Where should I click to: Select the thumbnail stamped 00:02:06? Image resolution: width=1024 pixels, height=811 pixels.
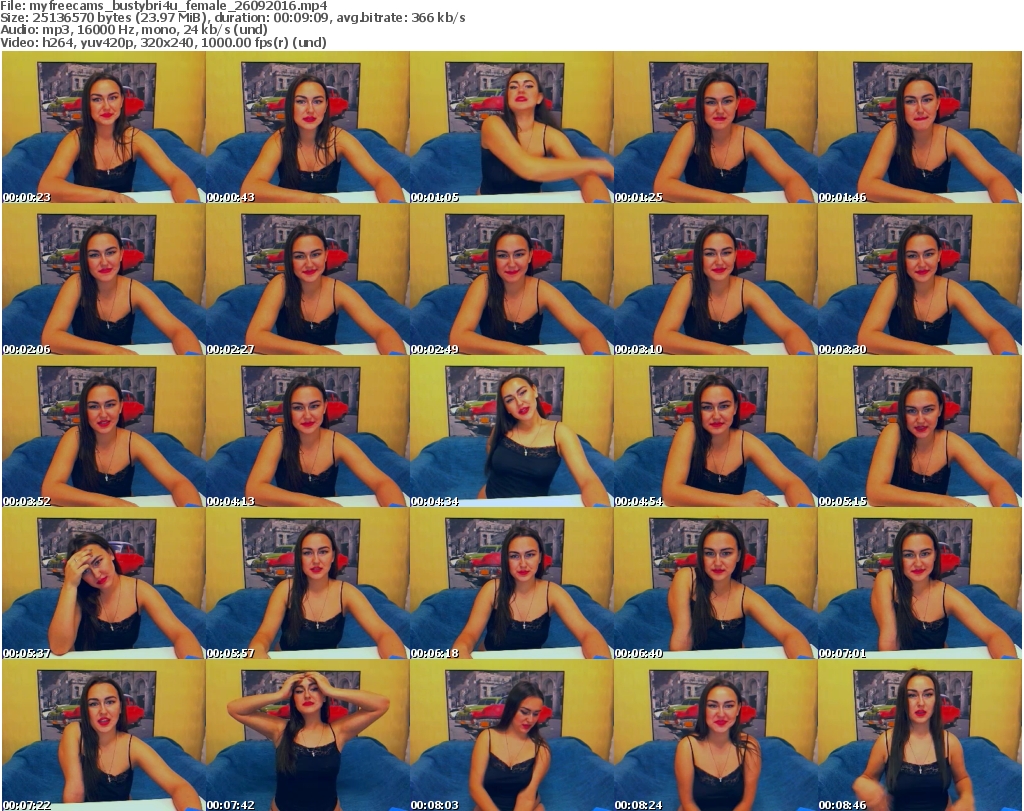click(x=104, y=279)
